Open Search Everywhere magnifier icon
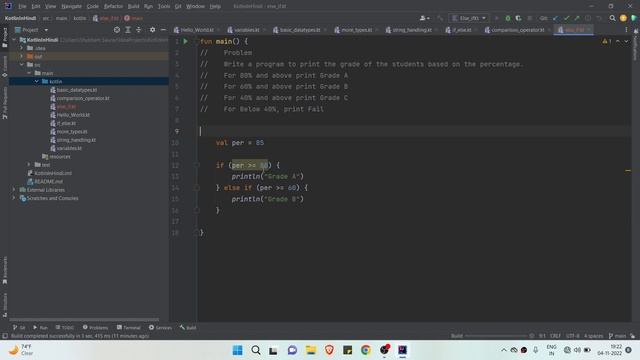Viewport: 640px width, 360px height. (612, 18)
